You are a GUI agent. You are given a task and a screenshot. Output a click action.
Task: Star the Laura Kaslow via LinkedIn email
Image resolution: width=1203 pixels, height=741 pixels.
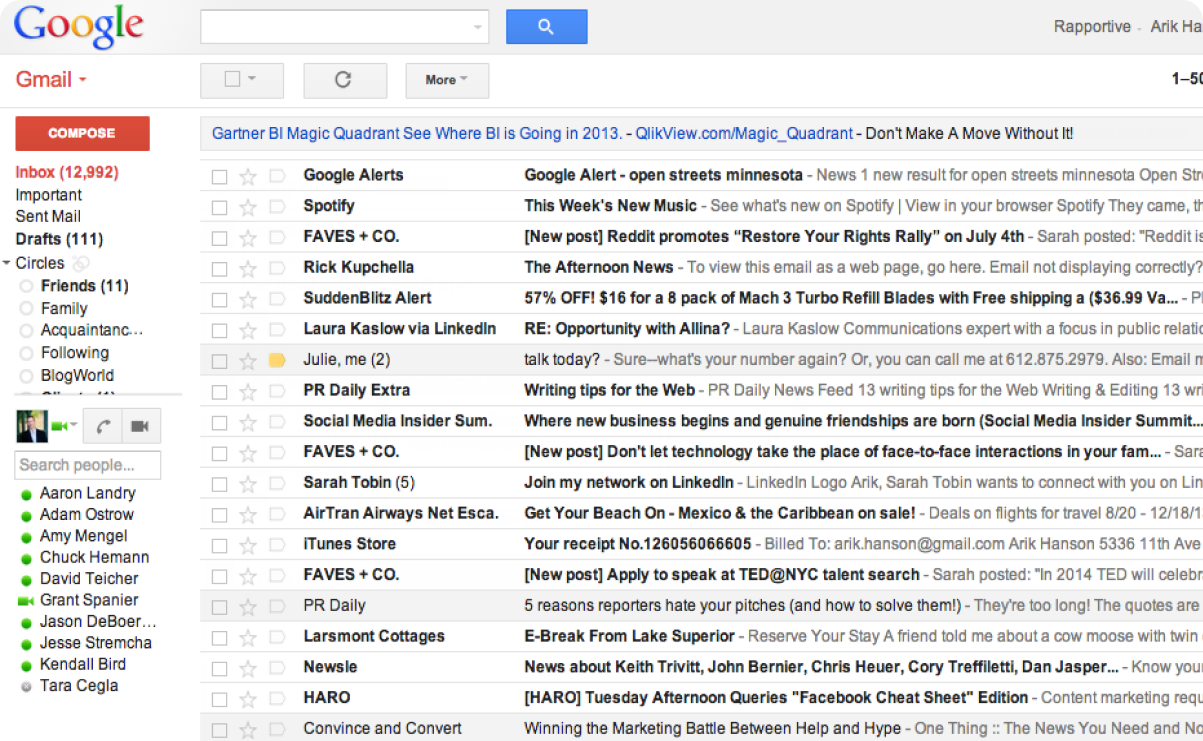click(x=248, y=330)
